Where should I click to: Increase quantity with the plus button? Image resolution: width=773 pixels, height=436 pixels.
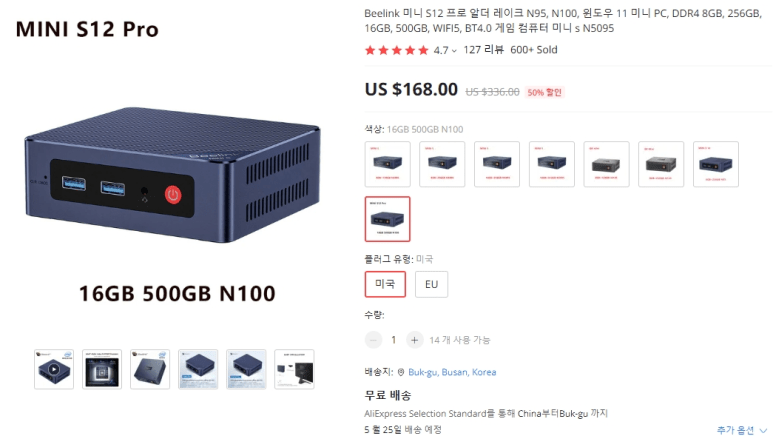tap(414, 340)
